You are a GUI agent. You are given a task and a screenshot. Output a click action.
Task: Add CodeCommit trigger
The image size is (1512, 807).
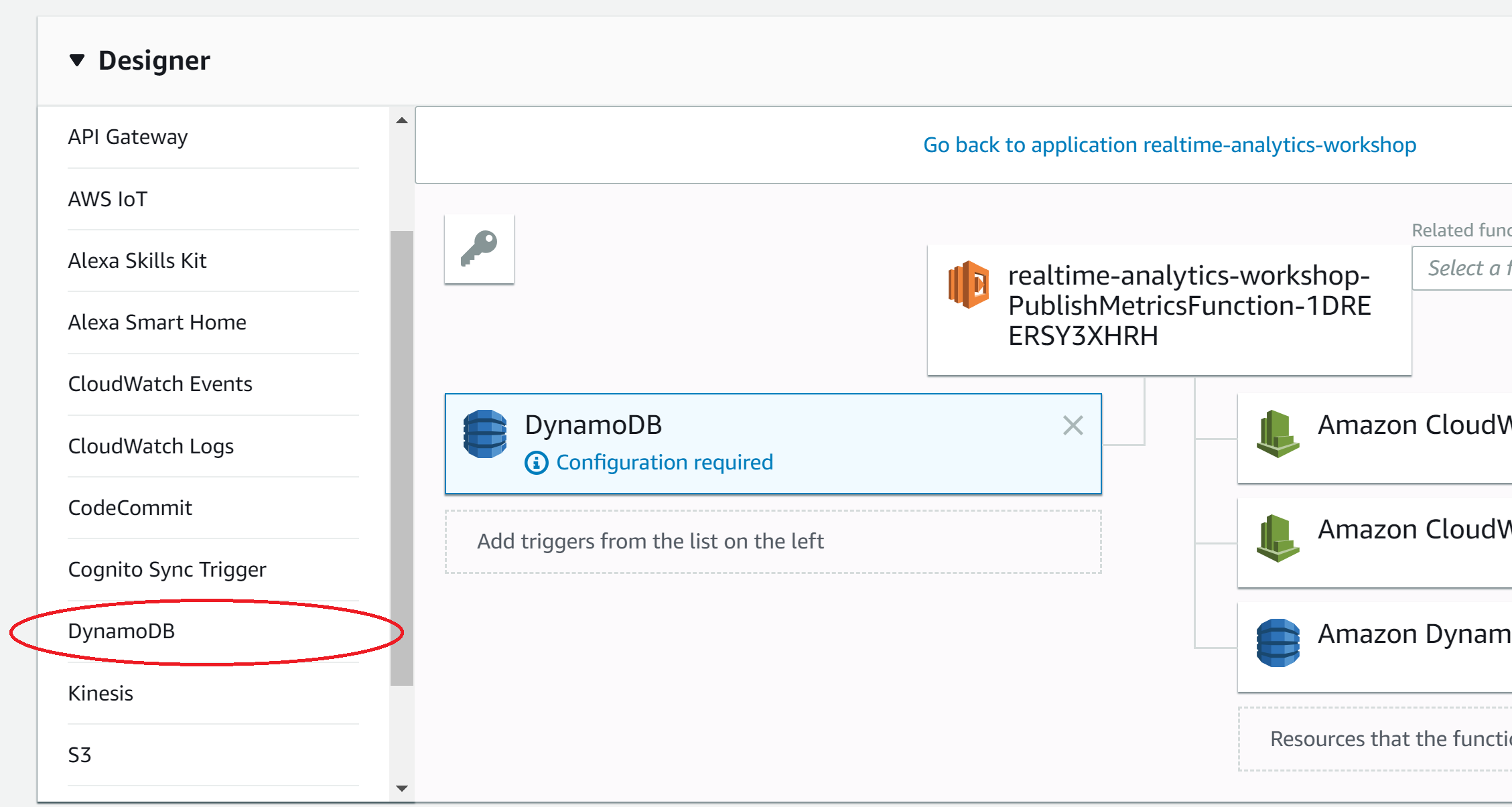point(214,508)
